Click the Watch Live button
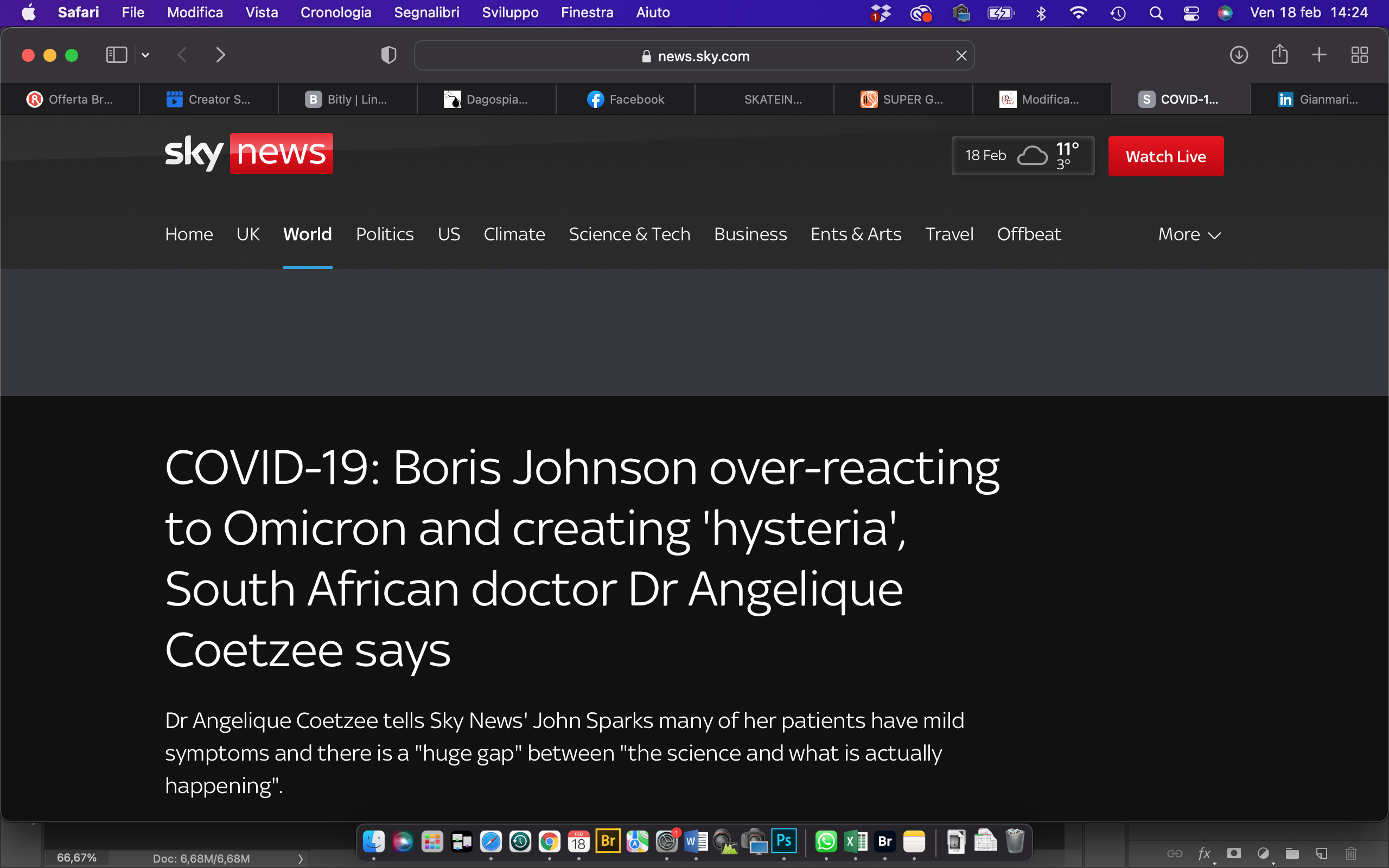This screenshot has width=1389, height=868. (1165, 156)
